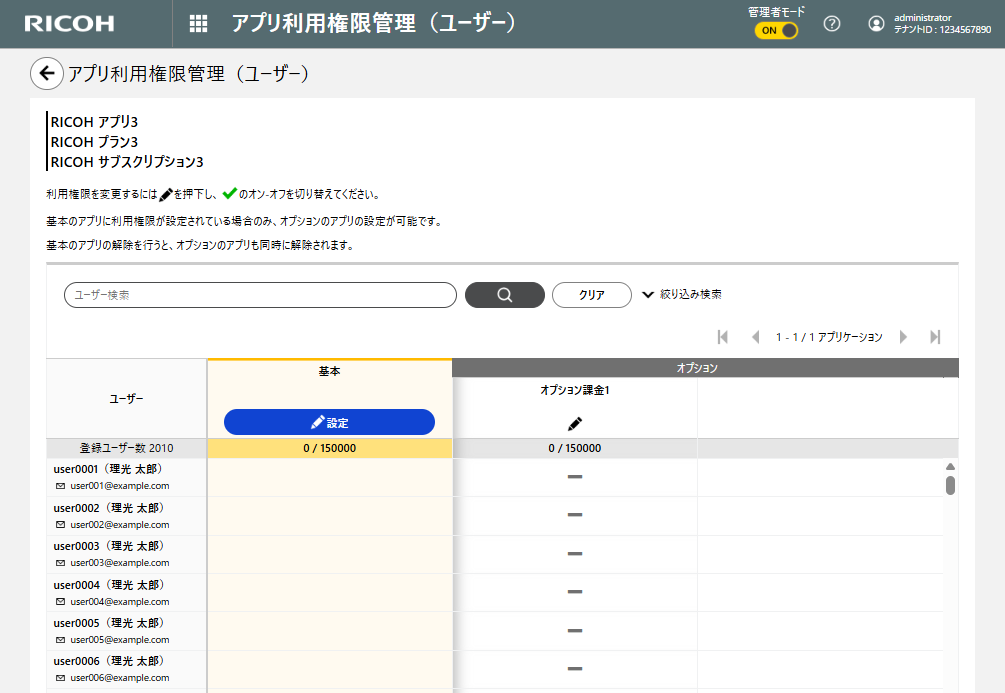1005x693 pixels.
Task: Go to the last page of applications
Action: (935, 337)
